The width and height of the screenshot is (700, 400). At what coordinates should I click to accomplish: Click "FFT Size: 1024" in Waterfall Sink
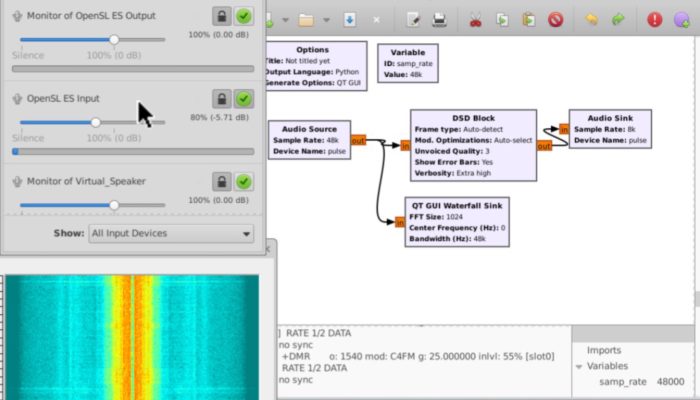436,217
